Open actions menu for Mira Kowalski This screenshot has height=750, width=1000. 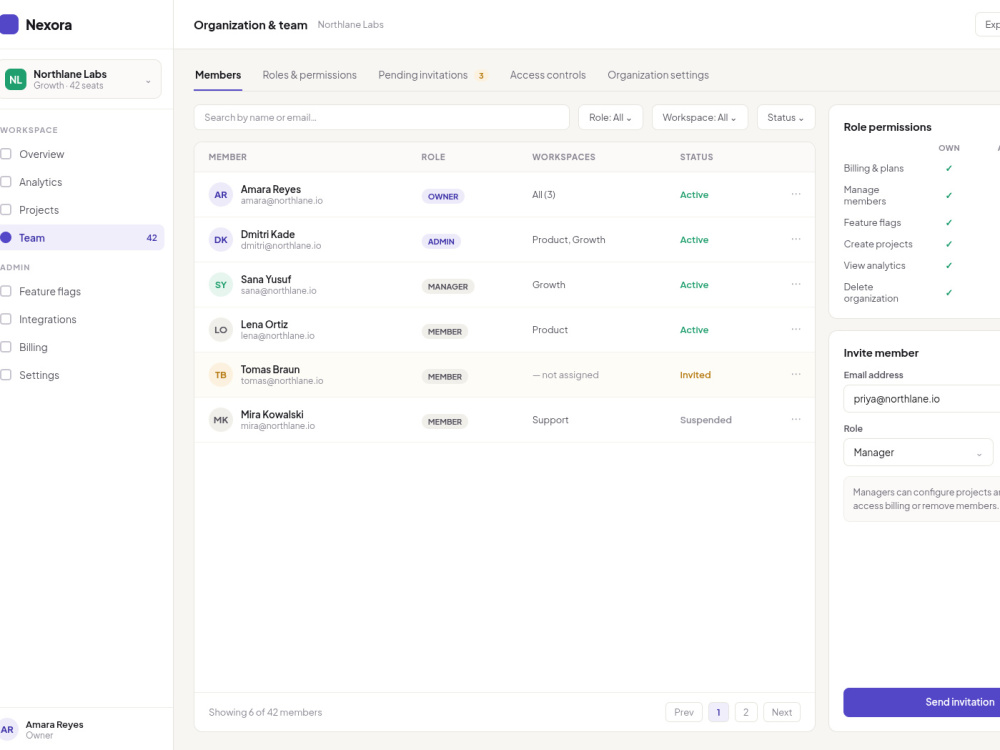(x=796, y=420)
